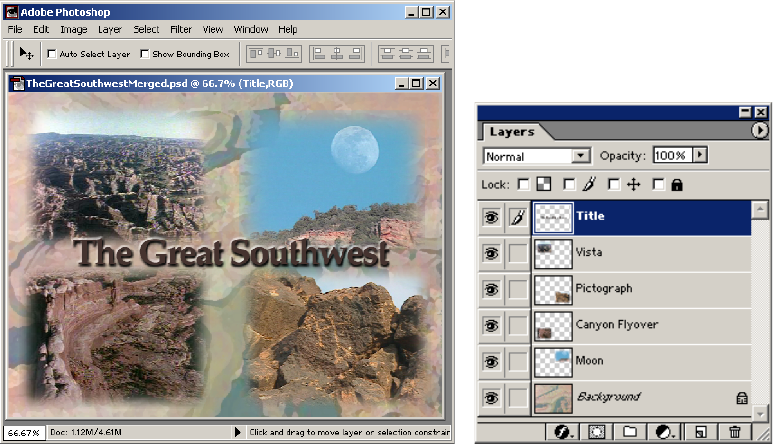The height and width of the screenshot is (444, 773).
Task: Open the Filter menu
Action: click(x=180, y=30)
